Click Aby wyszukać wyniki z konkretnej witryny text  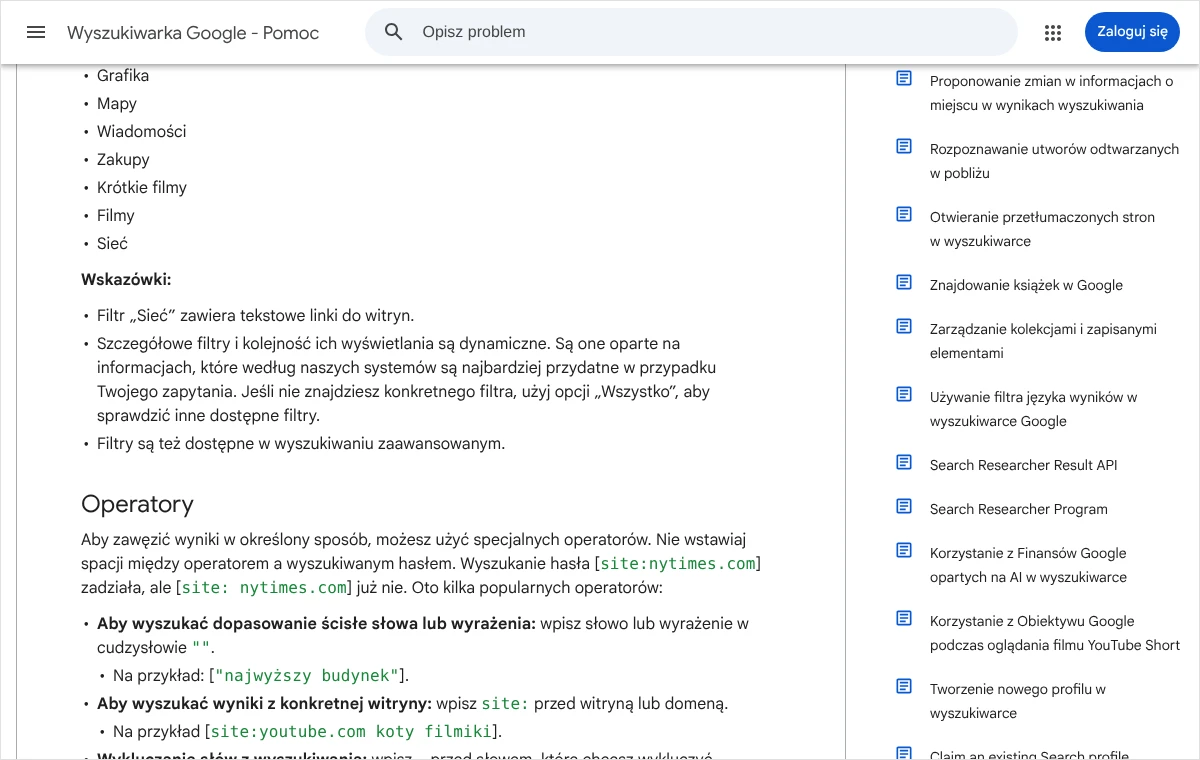tap(264, 704)
